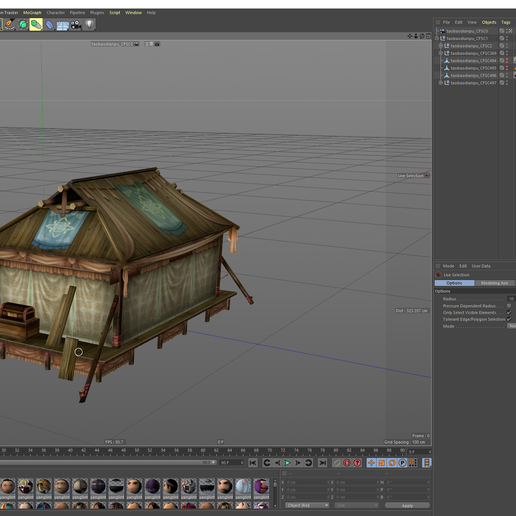Open the timeline film-strip icon
Image resolution: width=516 pixels, height=516 pixels.
(427, 463)
